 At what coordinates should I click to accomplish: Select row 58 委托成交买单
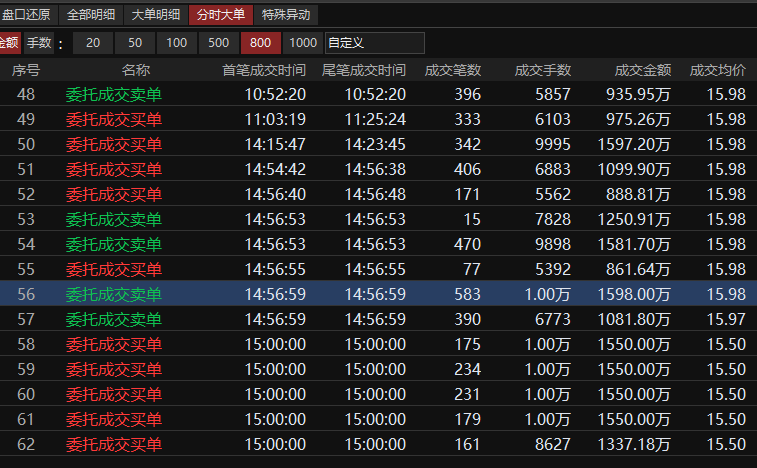point(378,345)
